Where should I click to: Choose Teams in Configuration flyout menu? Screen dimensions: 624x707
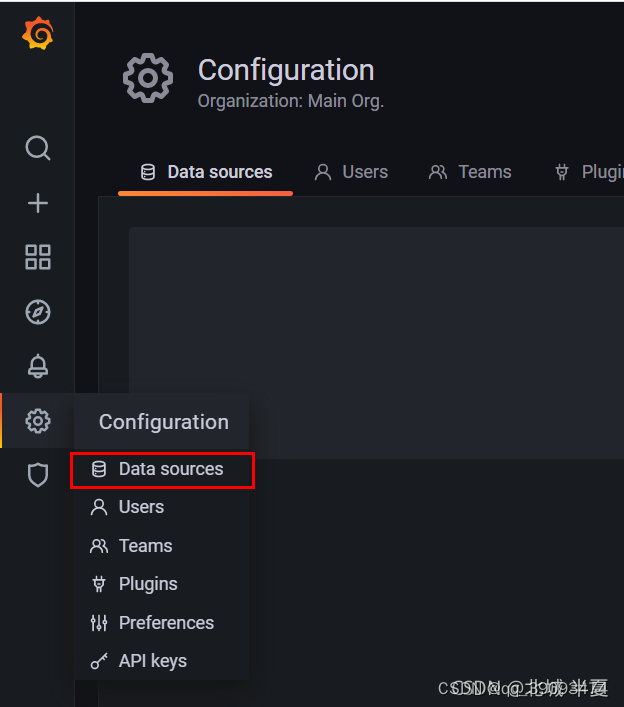[x=145, y=546]
